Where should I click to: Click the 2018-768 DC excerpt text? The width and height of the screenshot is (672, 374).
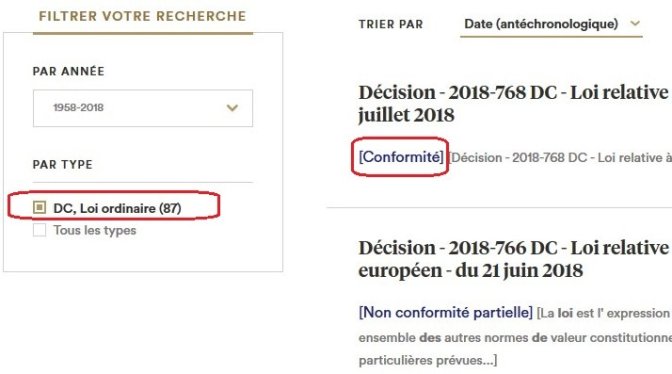pos(560,158)
